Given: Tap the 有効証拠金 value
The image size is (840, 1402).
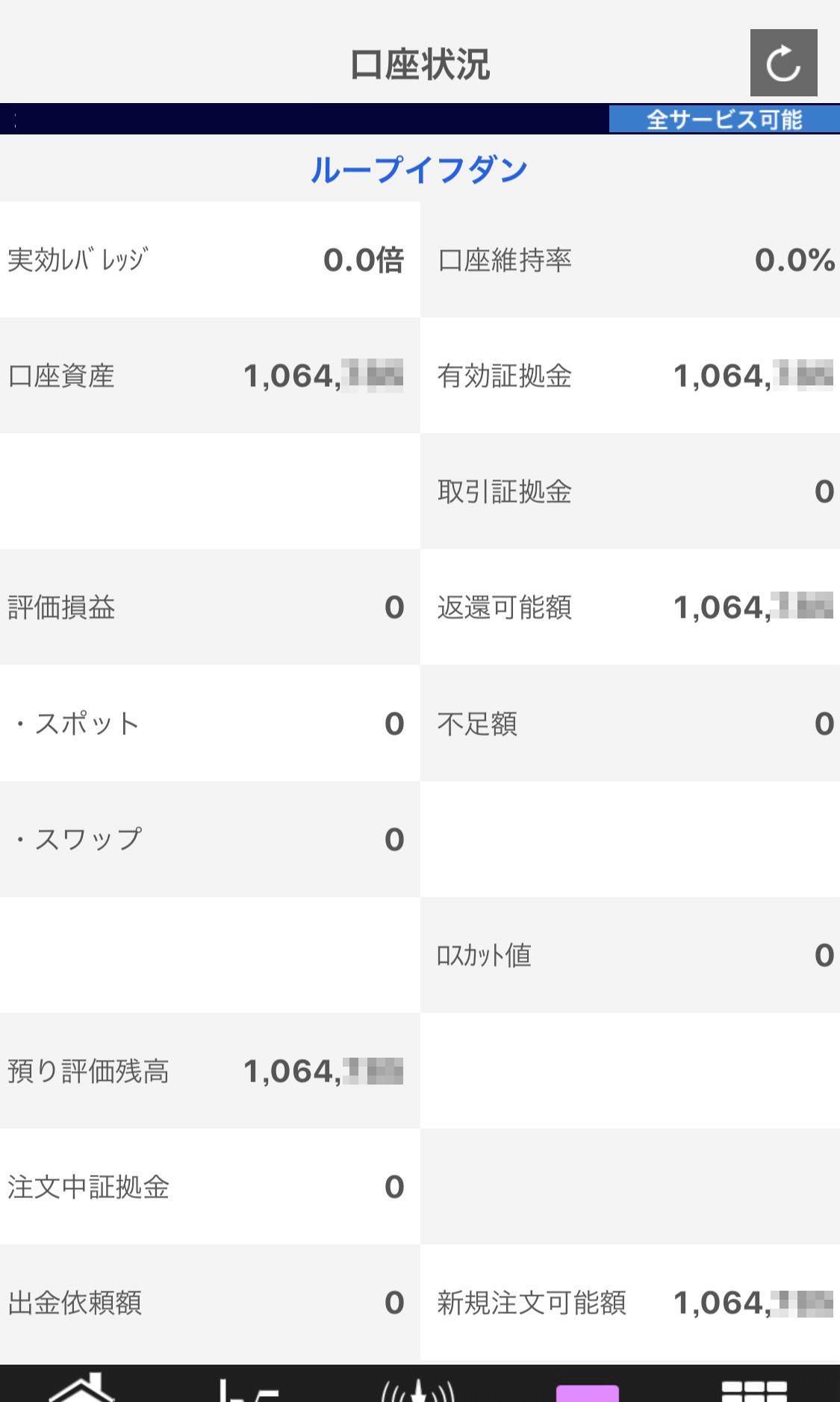Looking at the screenshot, I should 753,376.
